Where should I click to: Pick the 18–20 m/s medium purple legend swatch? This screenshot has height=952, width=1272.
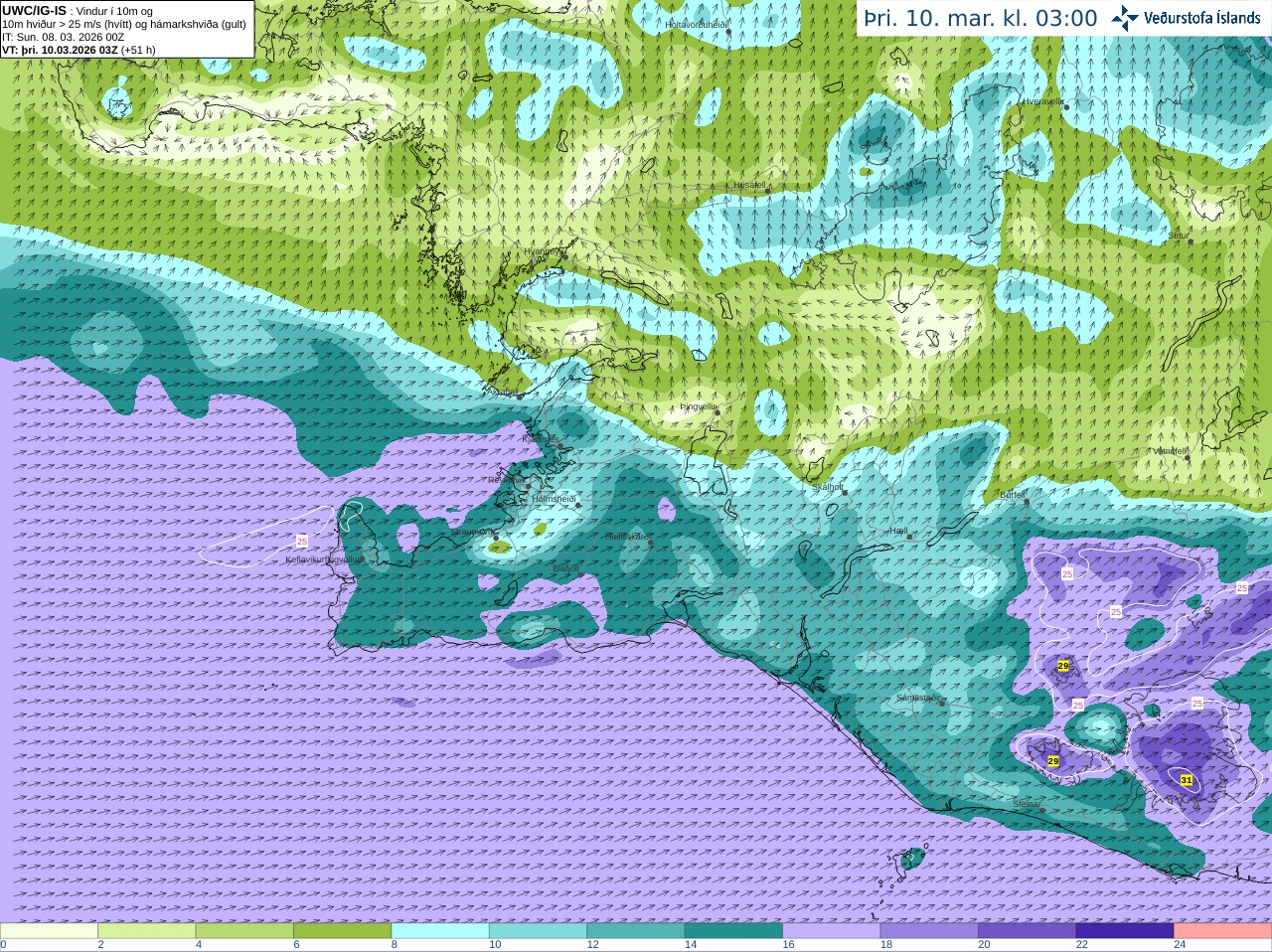(x=930, y=931)
